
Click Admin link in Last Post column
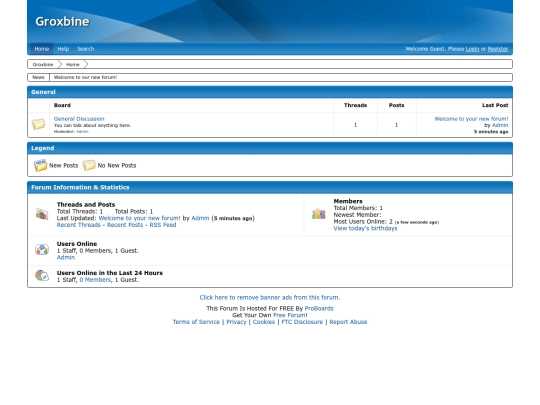[x=500, y=125]
